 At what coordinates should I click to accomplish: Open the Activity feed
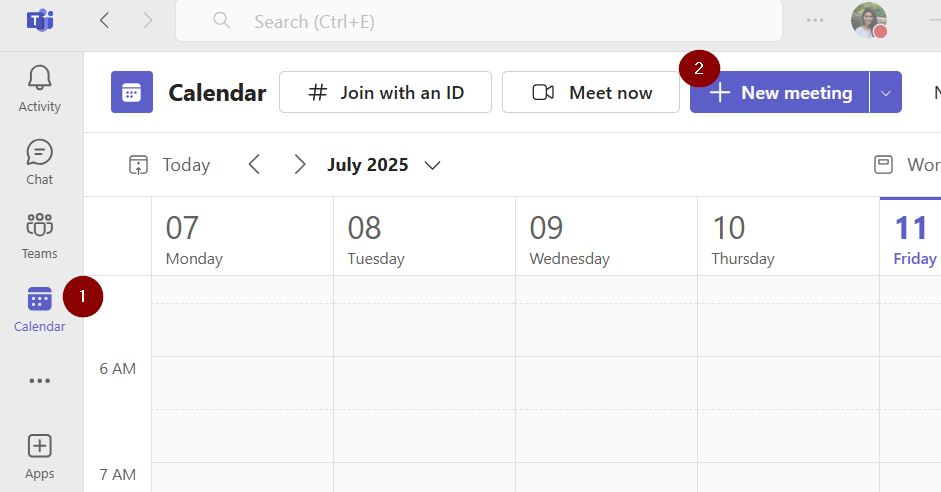[x=40, y=88]
